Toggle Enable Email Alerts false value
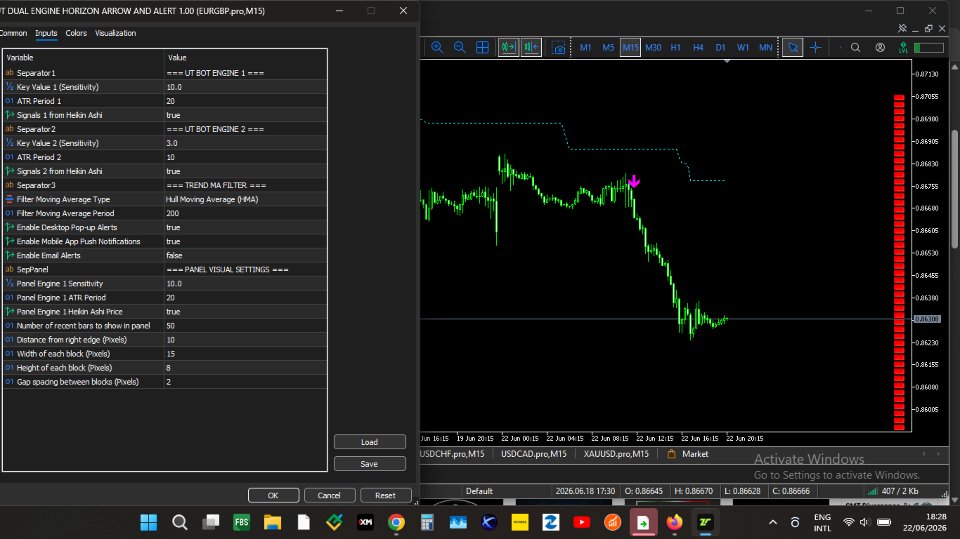The image size is (960, 539). 246,255
